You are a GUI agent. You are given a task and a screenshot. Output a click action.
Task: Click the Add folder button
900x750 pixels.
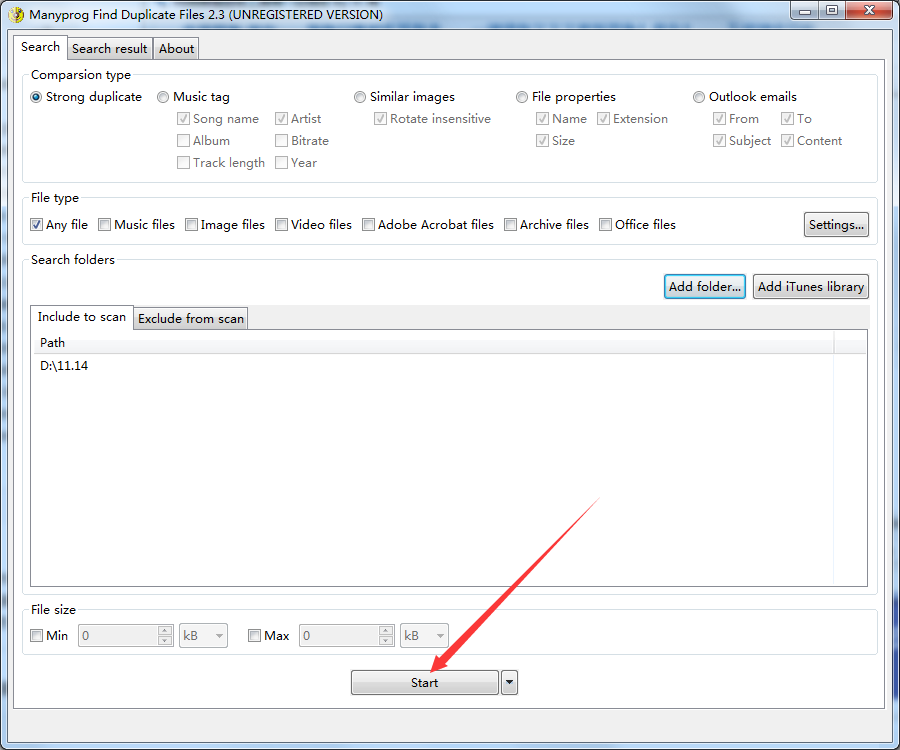coord(705,286)
